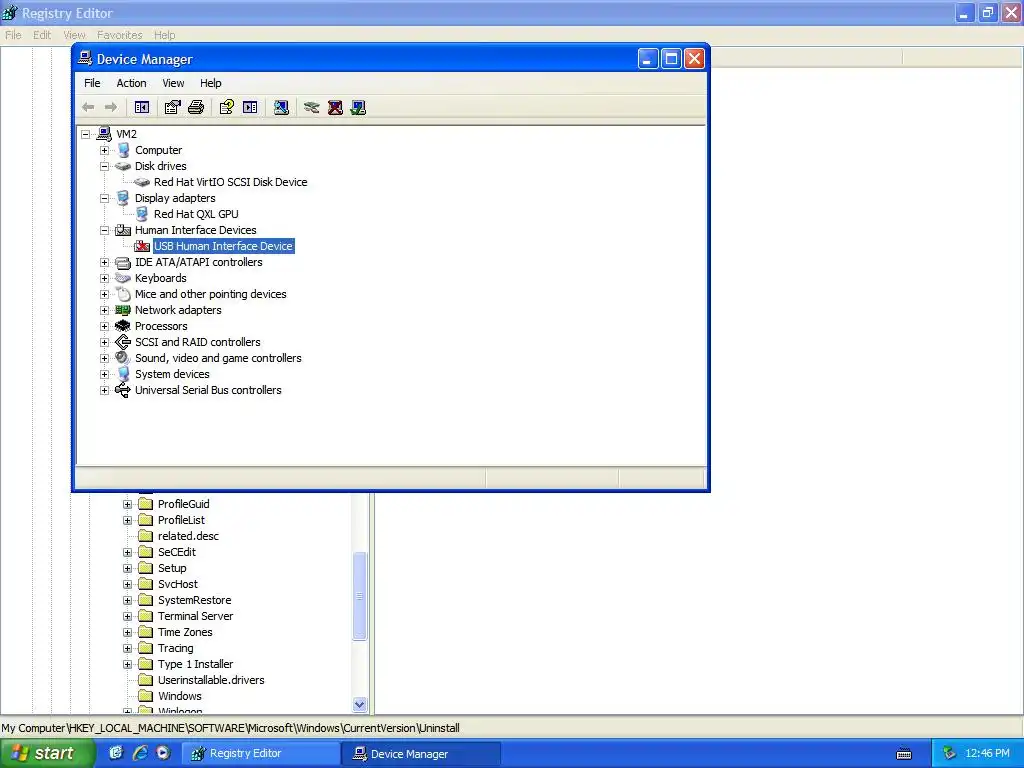Expand Terminal Server key in Registry Editor
This screenshot has height=768, width=1024.
click(128, 616)
